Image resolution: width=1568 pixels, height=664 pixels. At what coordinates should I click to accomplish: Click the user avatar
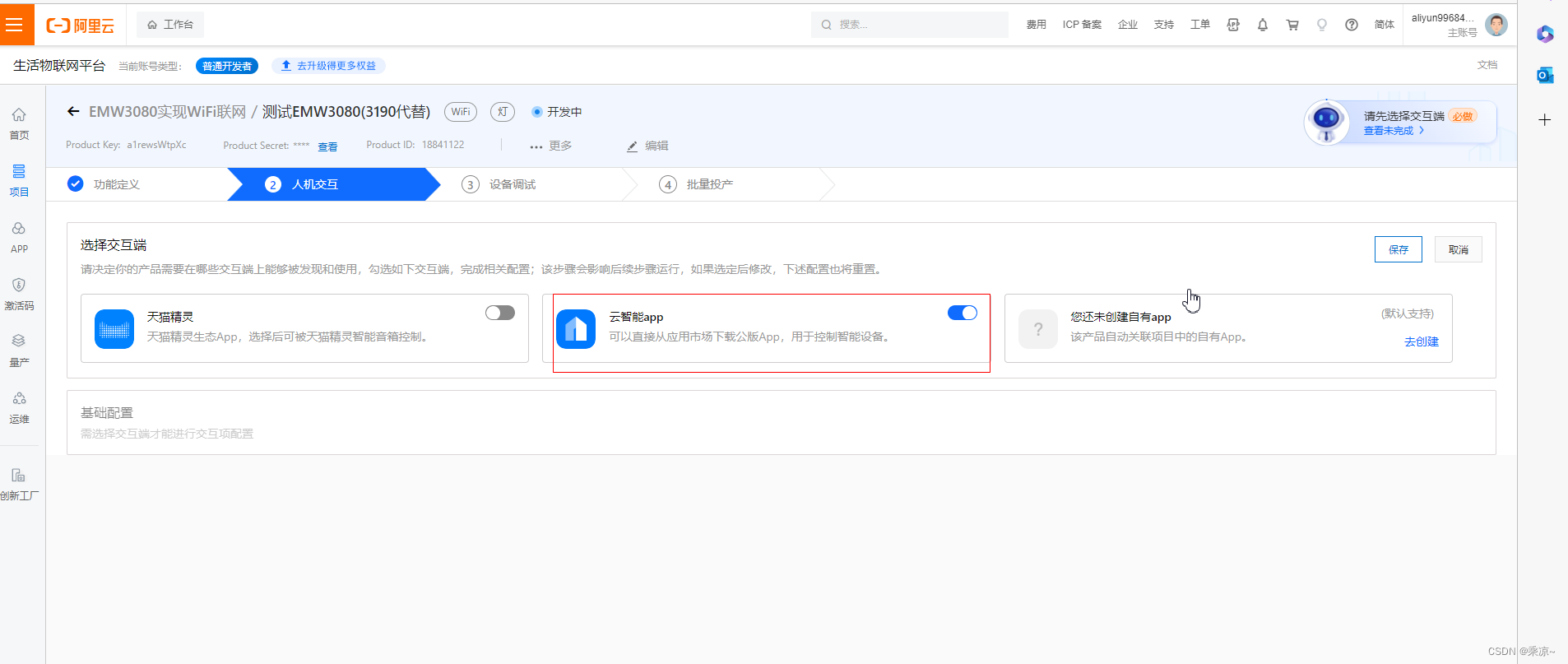(1496, 25)
